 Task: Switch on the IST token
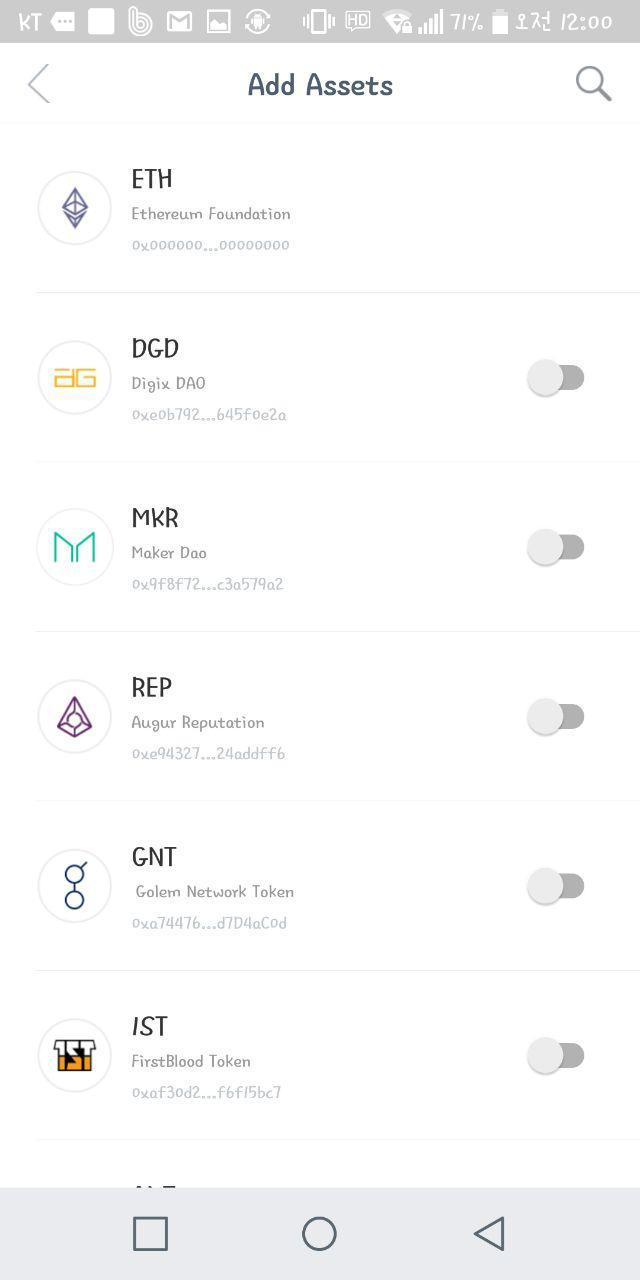pyautogui.click(x=558, y=1055)
